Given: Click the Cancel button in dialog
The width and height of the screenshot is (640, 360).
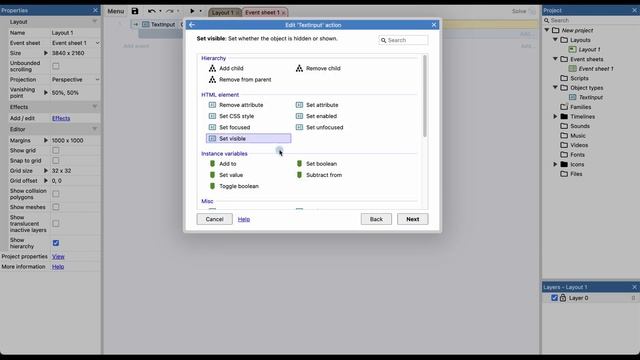Looking at the screenshot, I should click(x=214, y=219).
